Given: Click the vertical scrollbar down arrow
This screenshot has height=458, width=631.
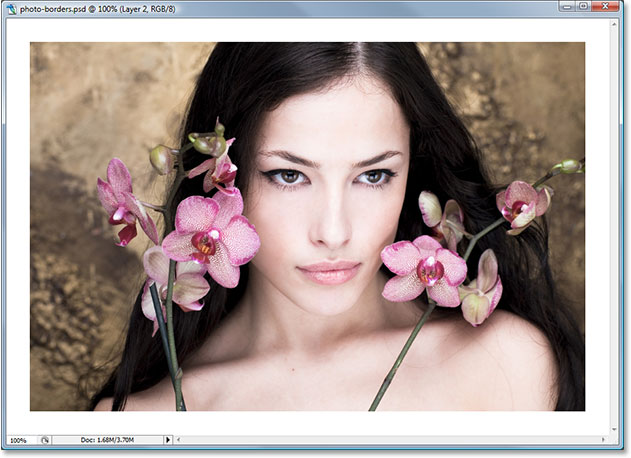Looking at the screenshot, I should pos(614,429).
